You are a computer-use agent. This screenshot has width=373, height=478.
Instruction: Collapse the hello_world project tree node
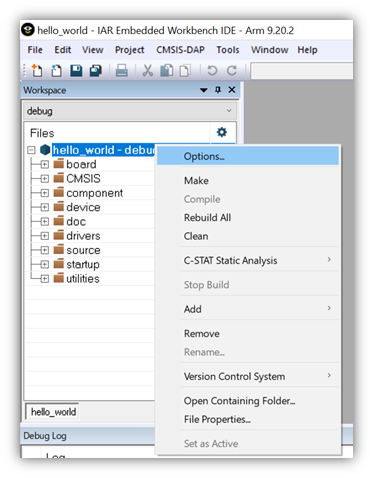[31, 150]
